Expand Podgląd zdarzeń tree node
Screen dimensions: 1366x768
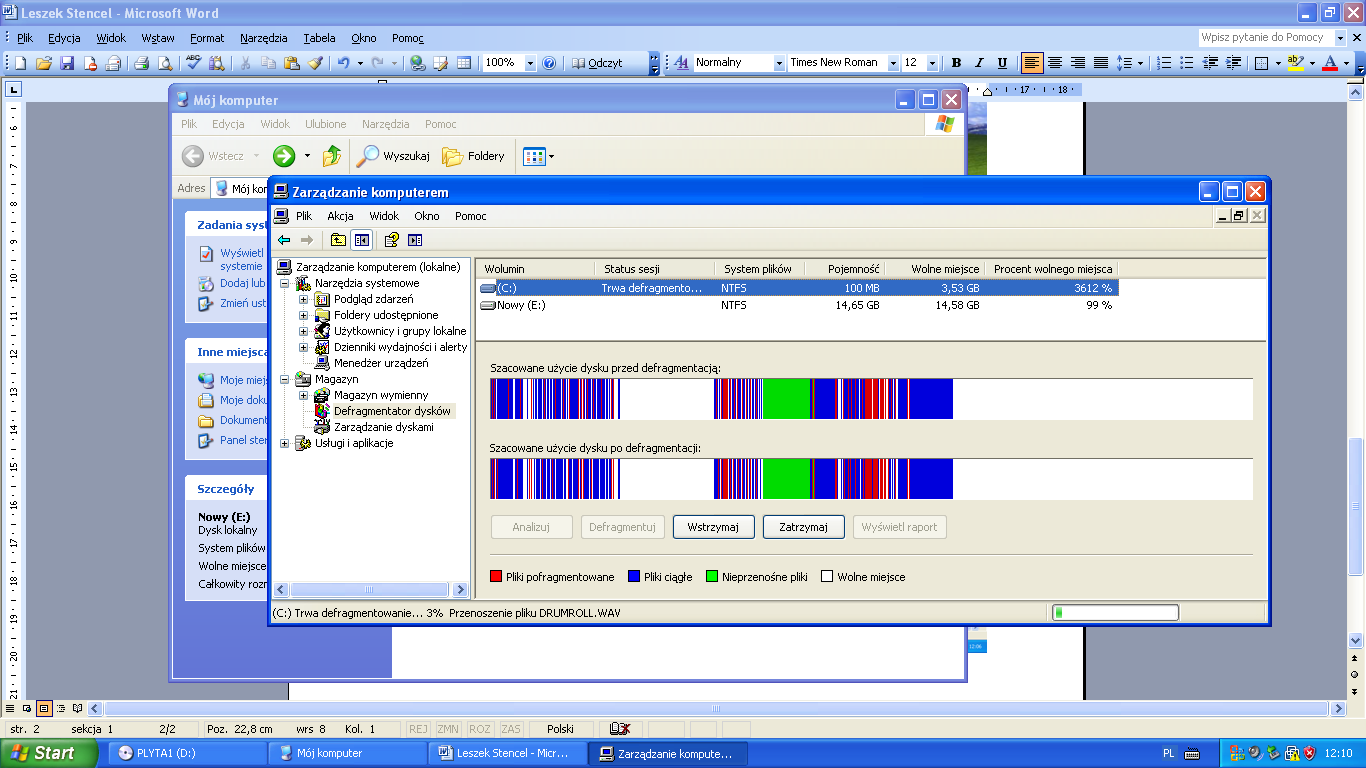tap(304, 299)
